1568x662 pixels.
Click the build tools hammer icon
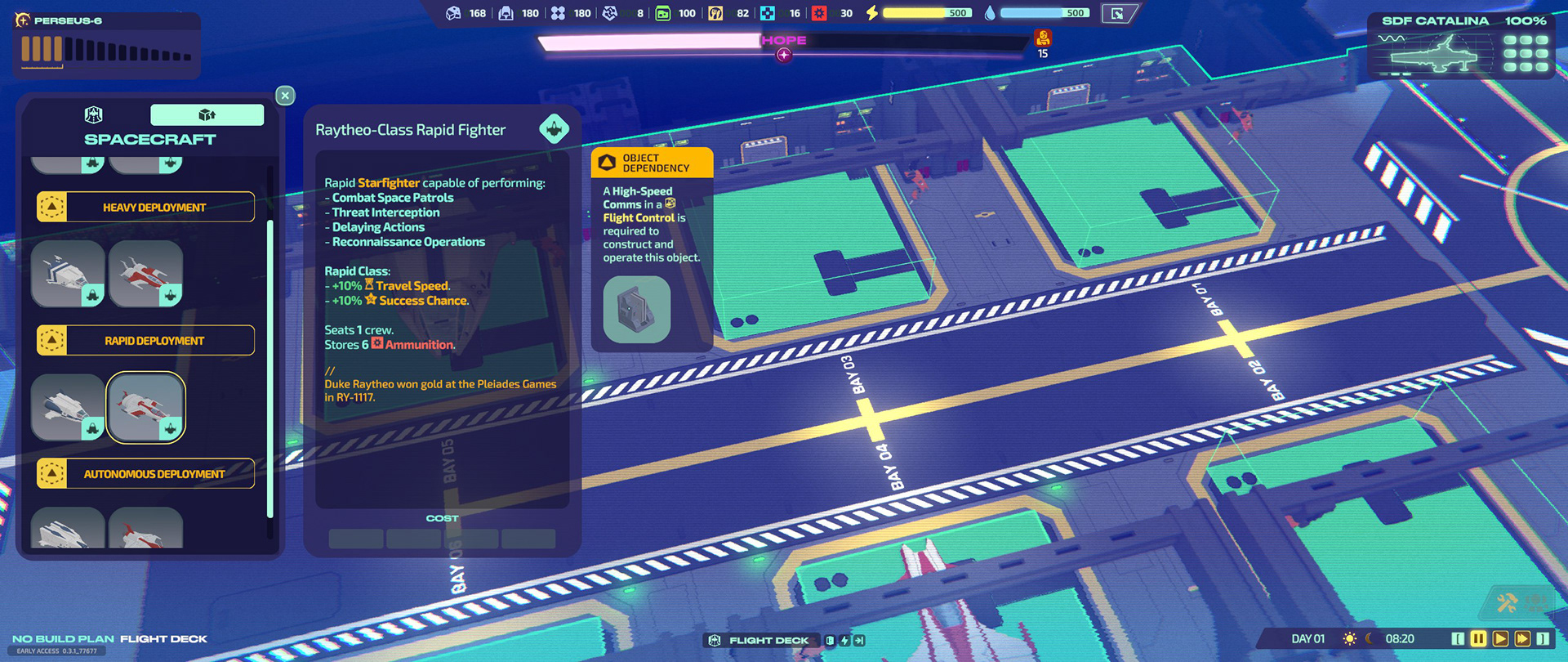pyautogui.click(x=1508, y=604)
